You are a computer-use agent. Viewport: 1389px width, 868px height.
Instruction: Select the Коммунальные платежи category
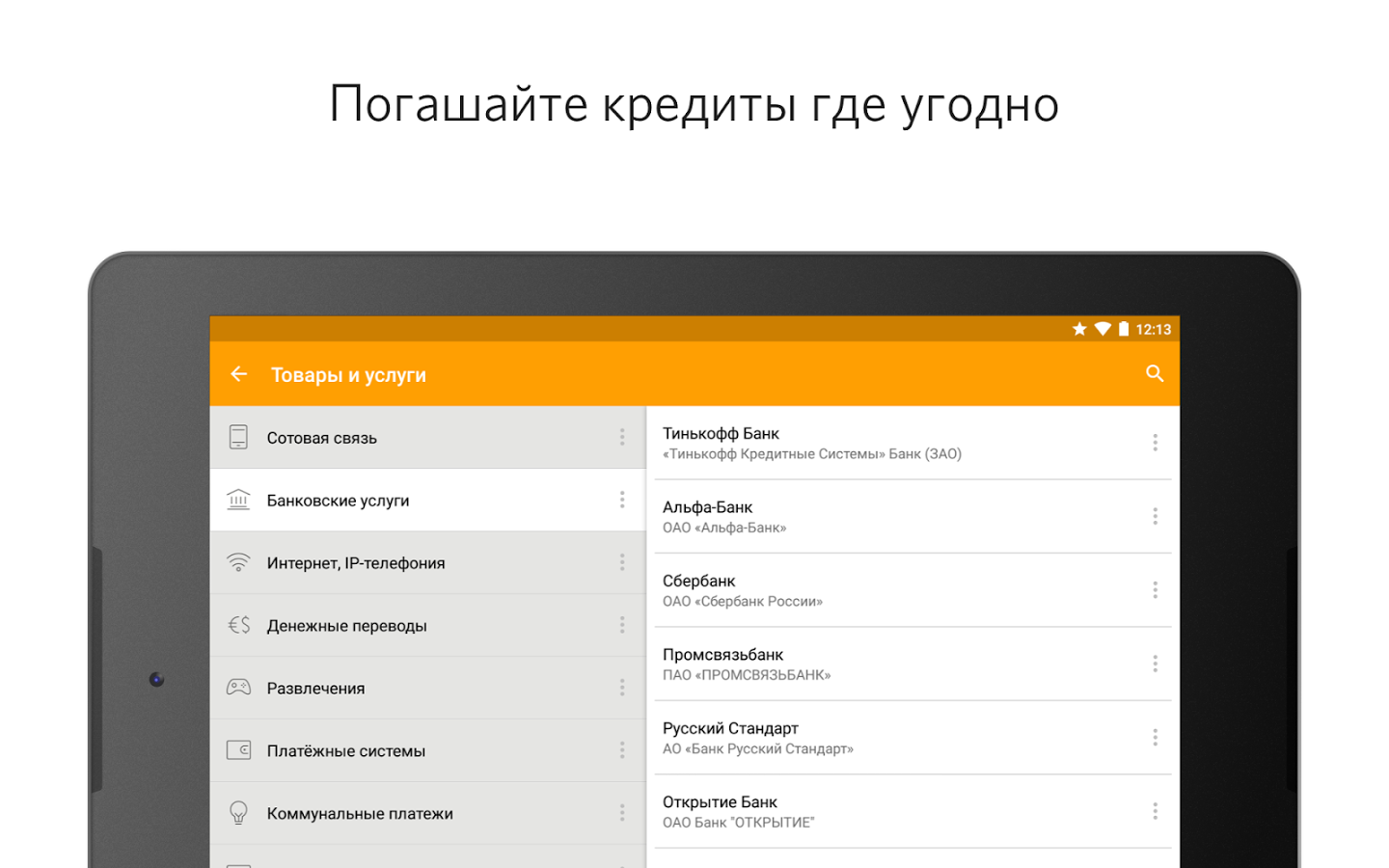pyautogui.click(x=427, y=813)
